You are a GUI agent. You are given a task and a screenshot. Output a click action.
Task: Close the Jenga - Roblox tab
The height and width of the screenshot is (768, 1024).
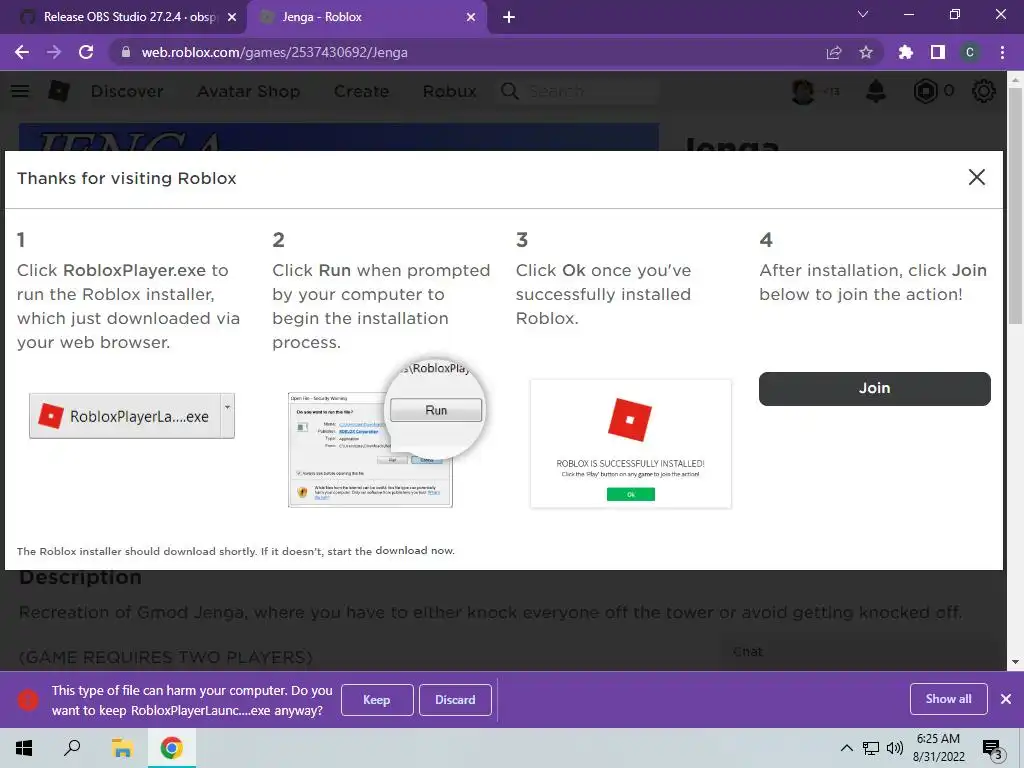471,17
